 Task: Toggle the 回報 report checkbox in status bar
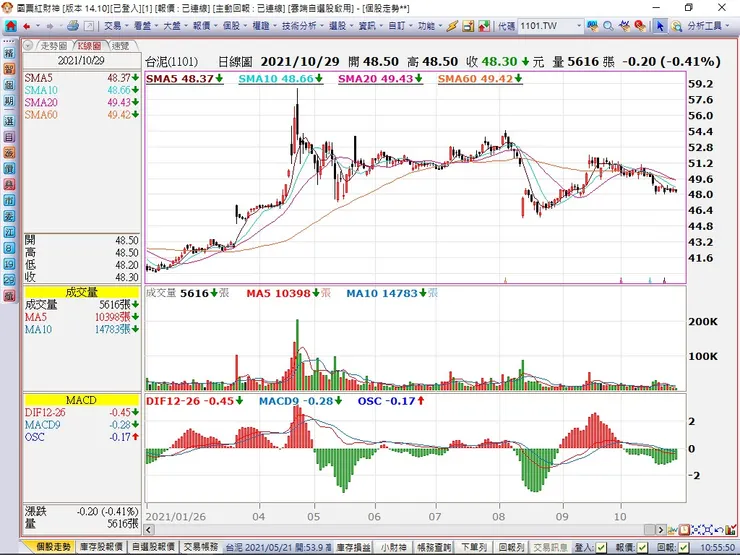(683, 547)
